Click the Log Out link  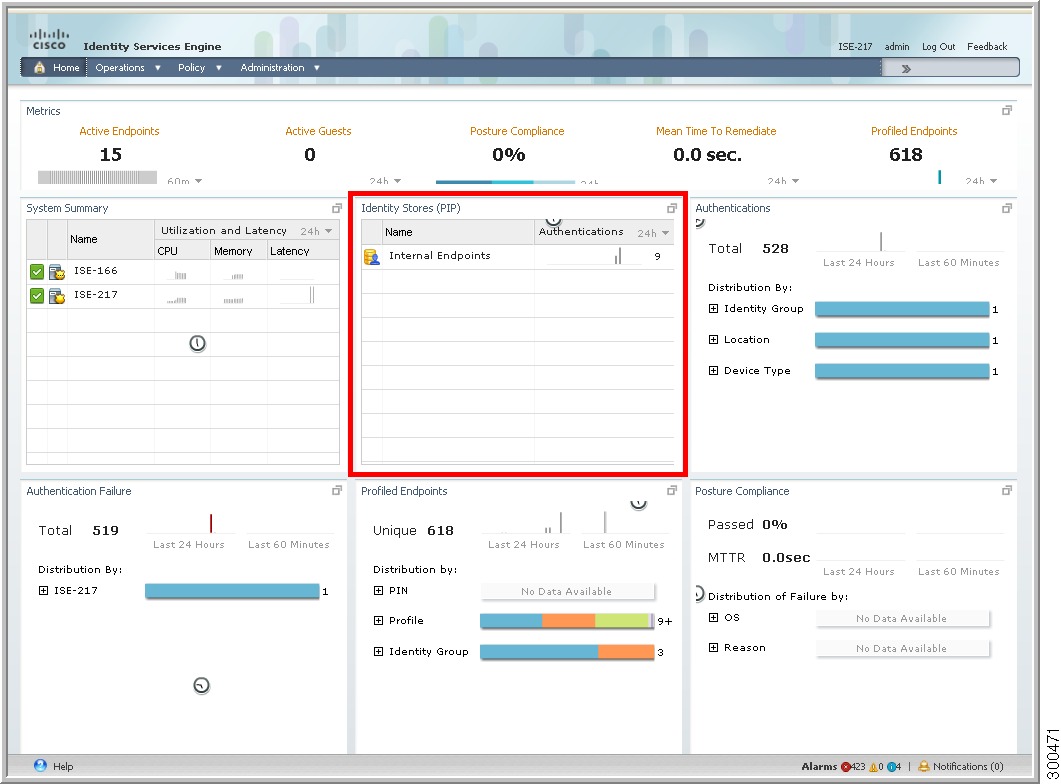tap(939, 47)
